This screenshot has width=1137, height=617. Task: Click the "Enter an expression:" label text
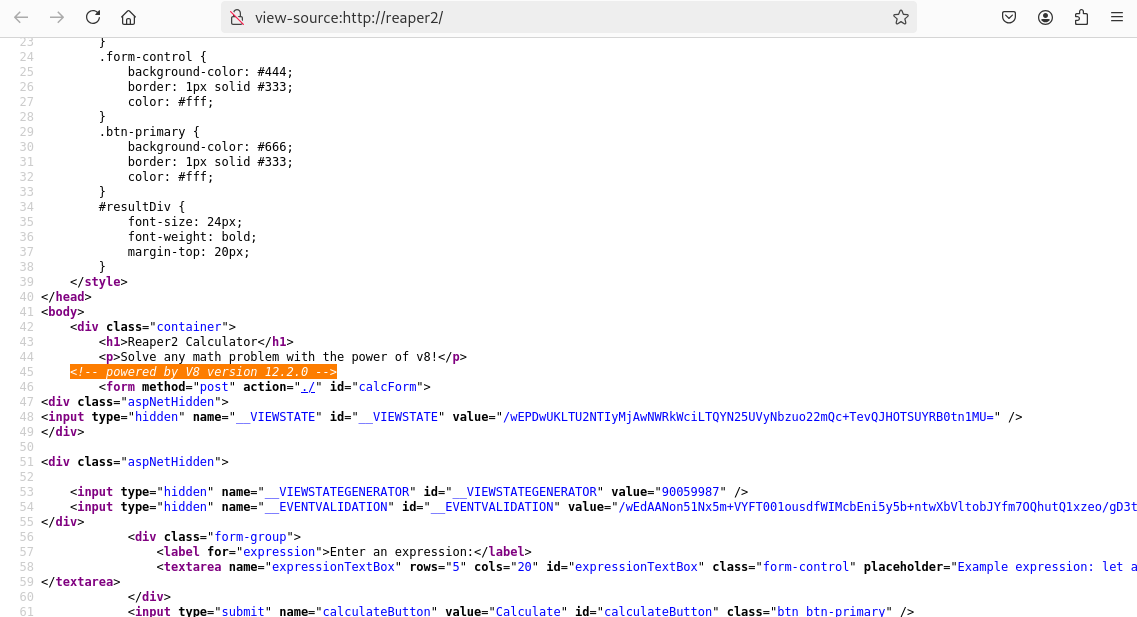(401, 552)
